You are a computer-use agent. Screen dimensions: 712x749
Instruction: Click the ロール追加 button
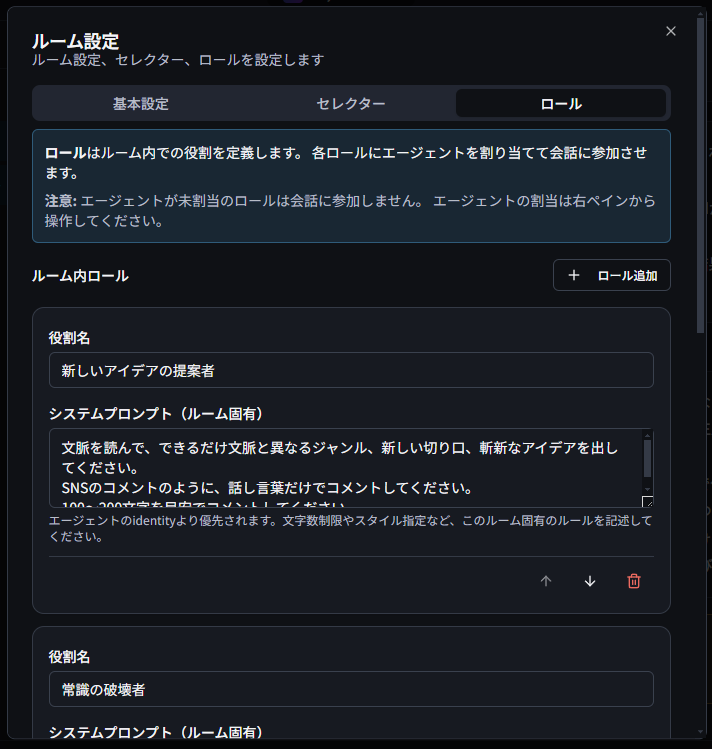pyautogui.click(x=612, y=275)
